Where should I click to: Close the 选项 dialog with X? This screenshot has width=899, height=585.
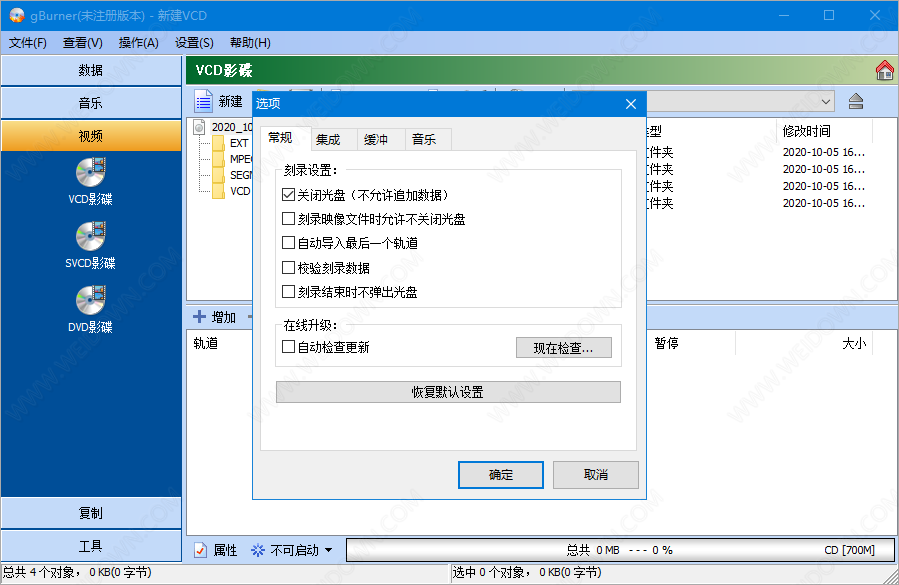pyautogui.click(x=631, y=104)
